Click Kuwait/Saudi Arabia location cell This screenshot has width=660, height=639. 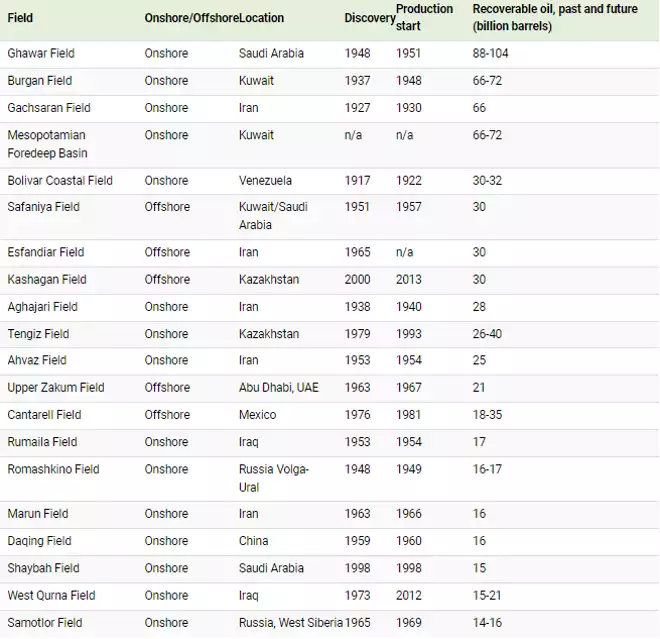tap(273, 216)
